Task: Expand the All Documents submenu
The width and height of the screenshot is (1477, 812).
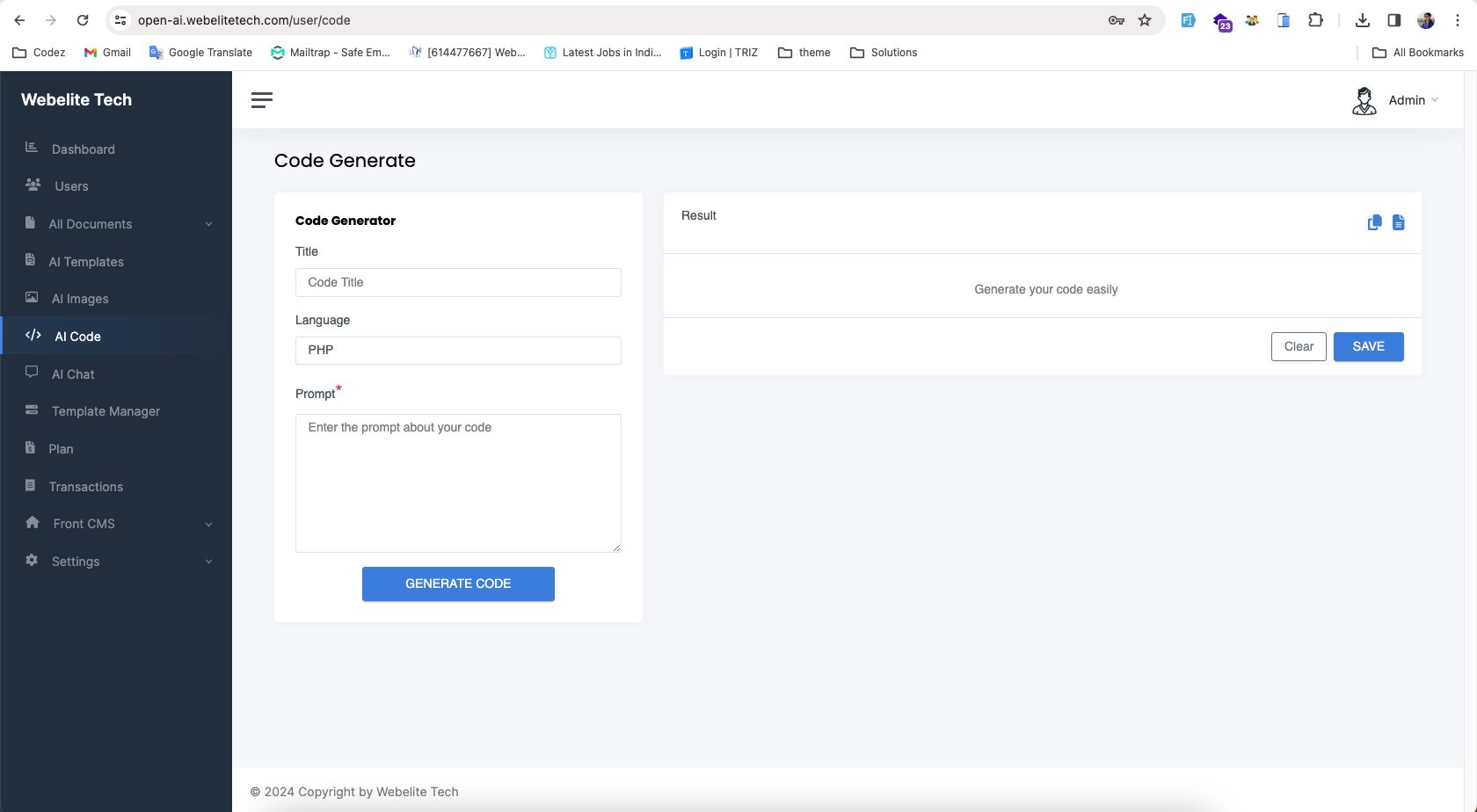Action: click(x=208, y=224)
